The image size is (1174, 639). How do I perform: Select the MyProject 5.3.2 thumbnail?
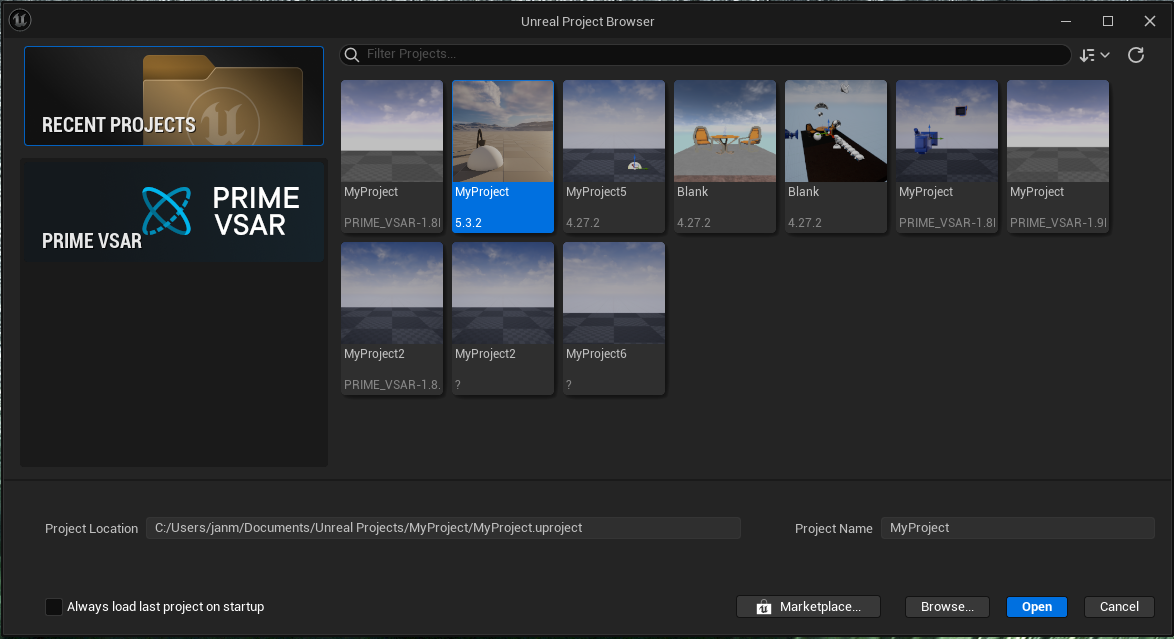tap(503, 131)
